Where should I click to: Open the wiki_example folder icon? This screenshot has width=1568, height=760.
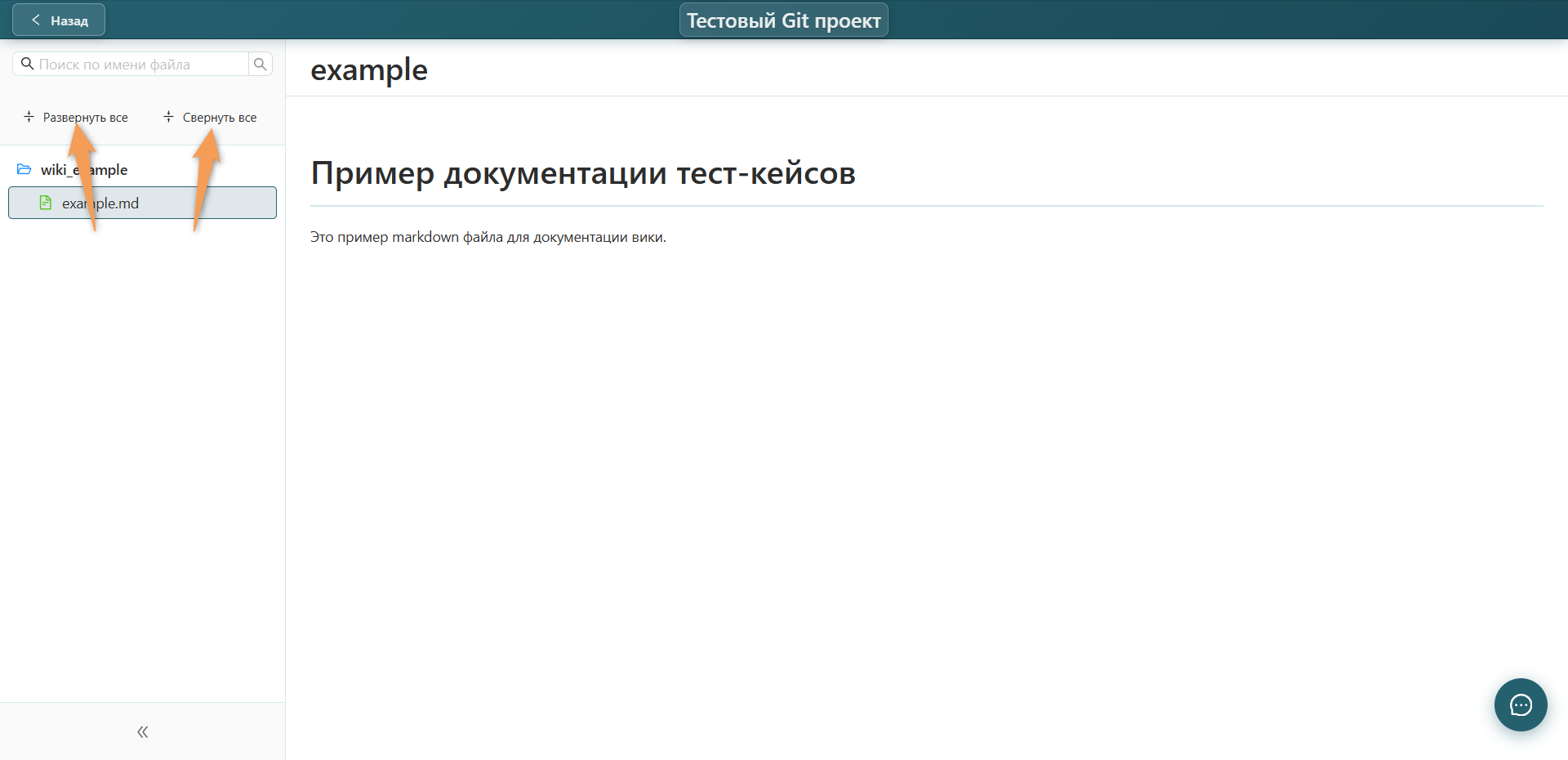coord(24,169)
